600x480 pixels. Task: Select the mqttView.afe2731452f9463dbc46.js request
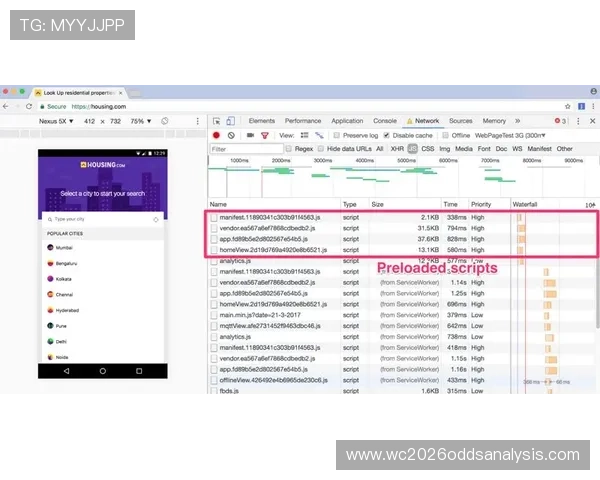tap(400, 326)
